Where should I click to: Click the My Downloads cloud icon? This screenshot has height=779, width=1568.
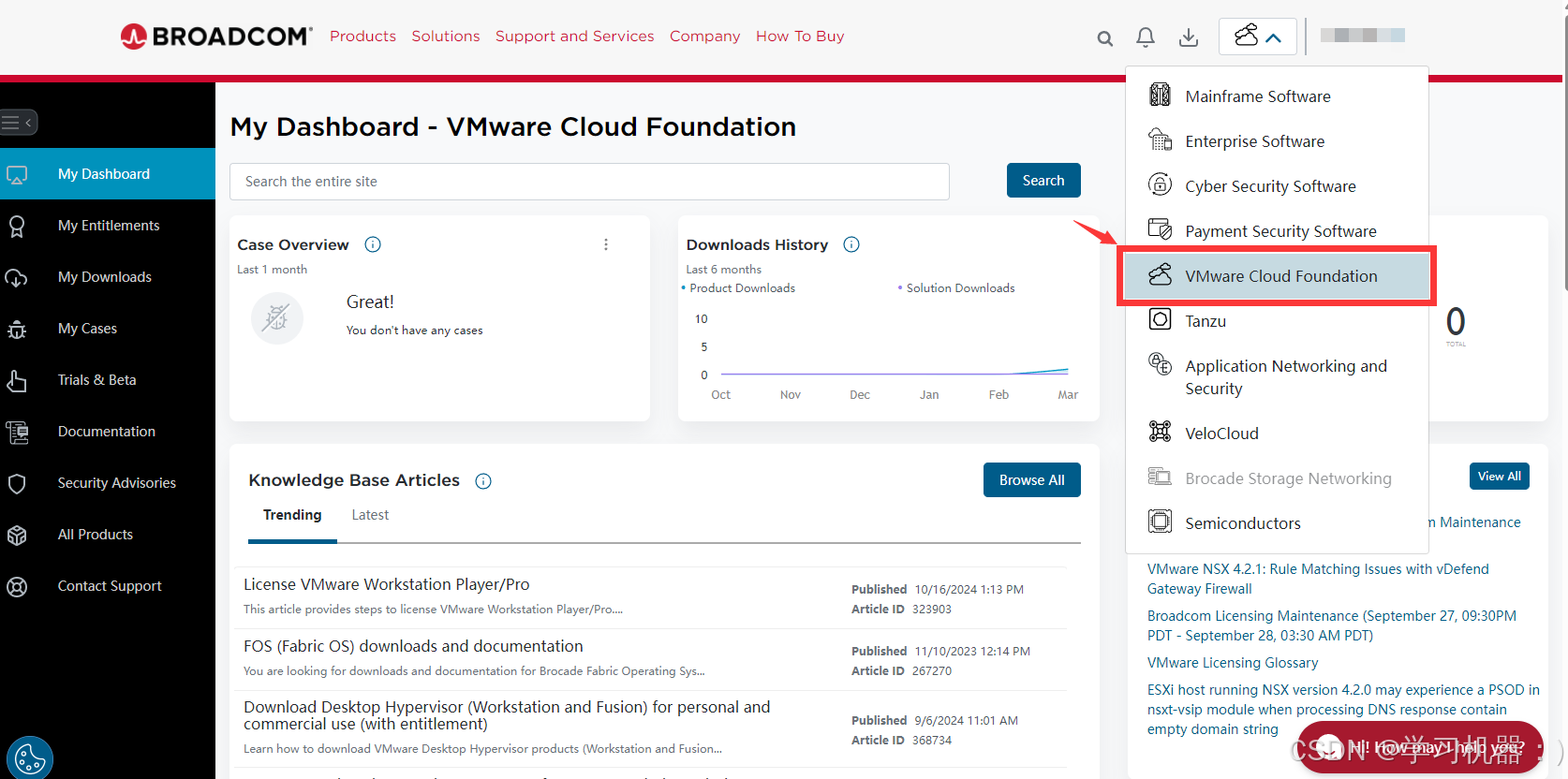16,277
